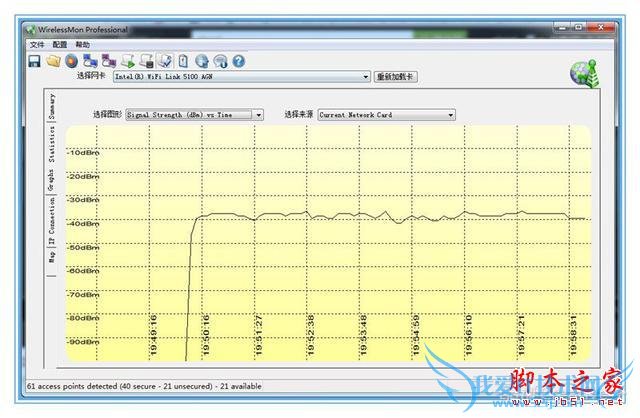
Task: Click status bar access points detected text
Action: (x=144, y=386)
